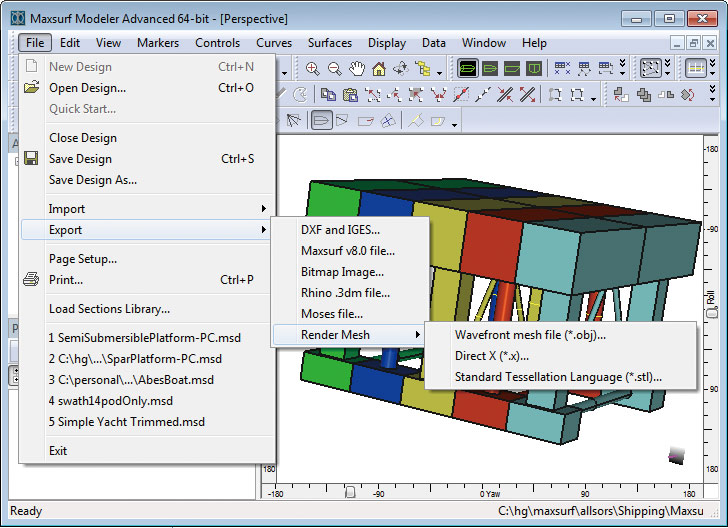
Task: Select Direct X (*.x)... export option
Action: 560,356
